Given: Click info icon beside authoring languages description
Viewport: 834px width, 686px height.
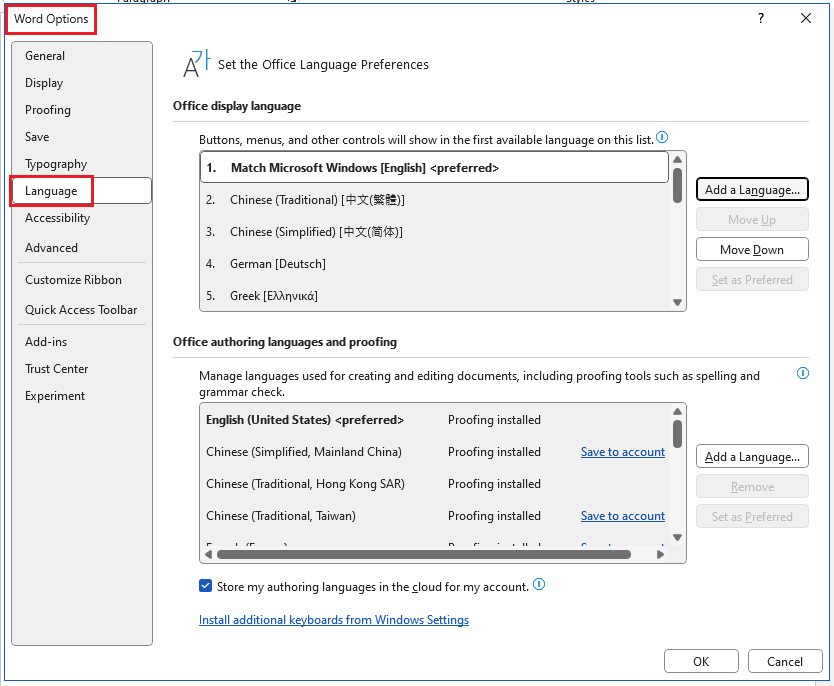Looking at the screenshot, I should tap(803, 373).
